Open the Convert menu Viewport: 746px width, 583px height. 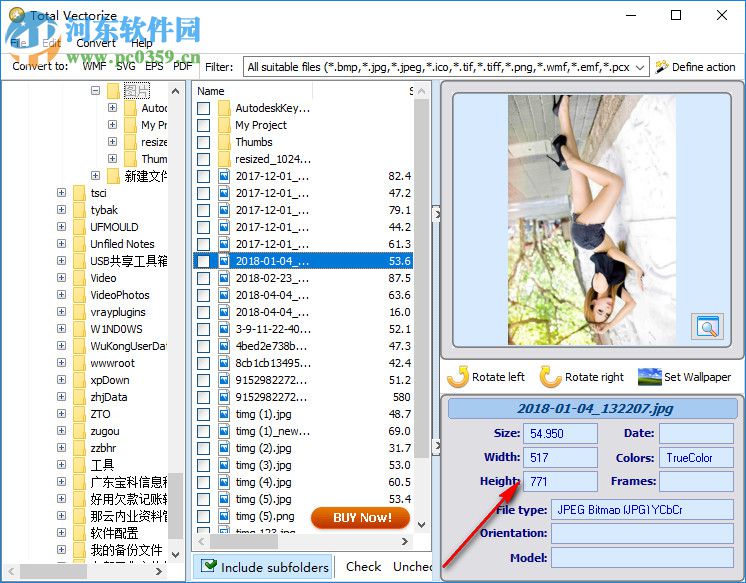pos(96,43)
